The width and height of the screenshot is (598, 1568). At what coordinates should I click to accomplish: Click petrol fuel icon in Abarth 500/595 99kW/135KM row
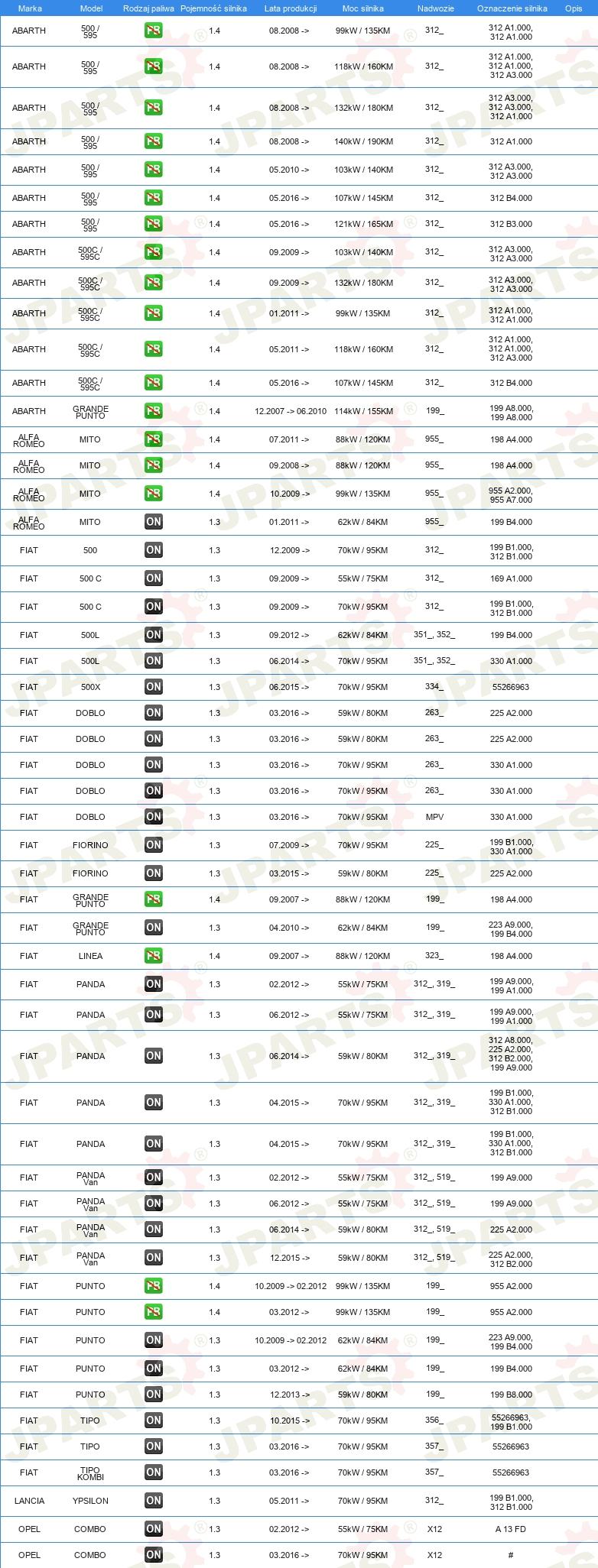click(153, 31)
